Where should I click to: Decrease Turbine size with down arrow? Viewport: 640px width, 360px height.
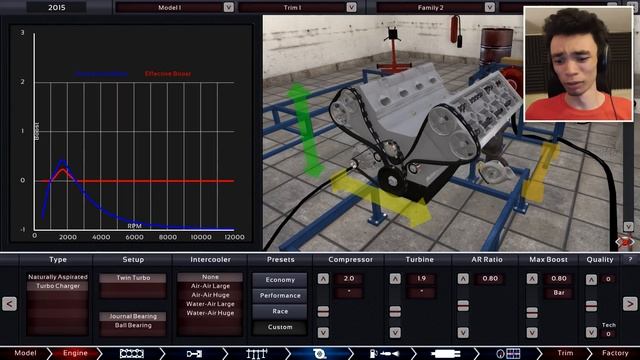[395, 333]
